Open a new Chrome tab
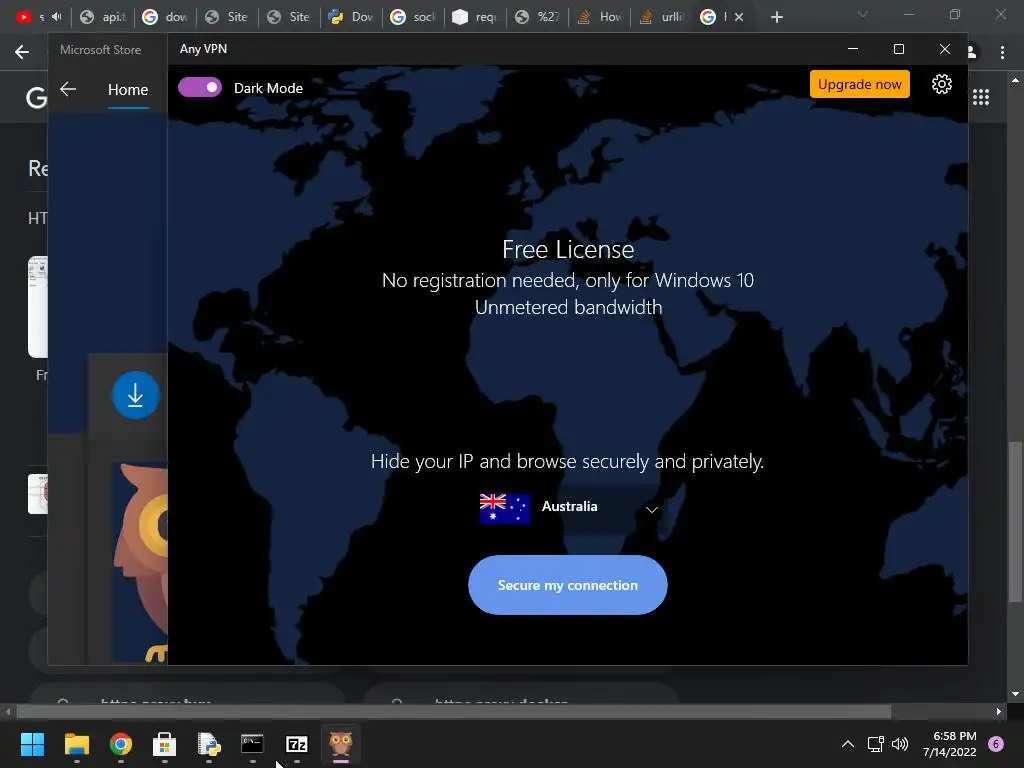This screenshot has height=768, width=1024. coord(776,18)
